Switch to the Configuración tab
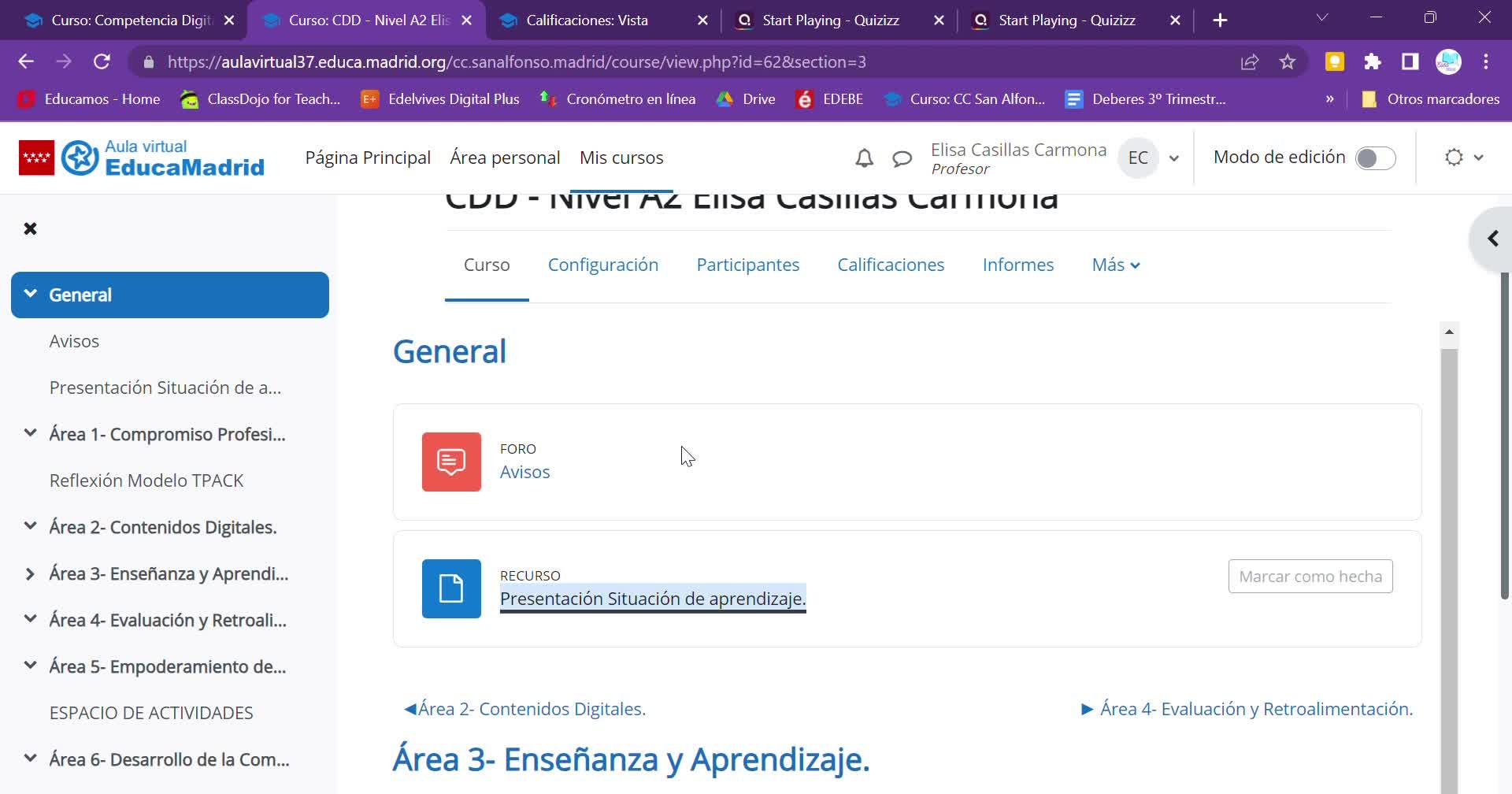Screen dimensions: 1512x794 [x=603, y=265]
